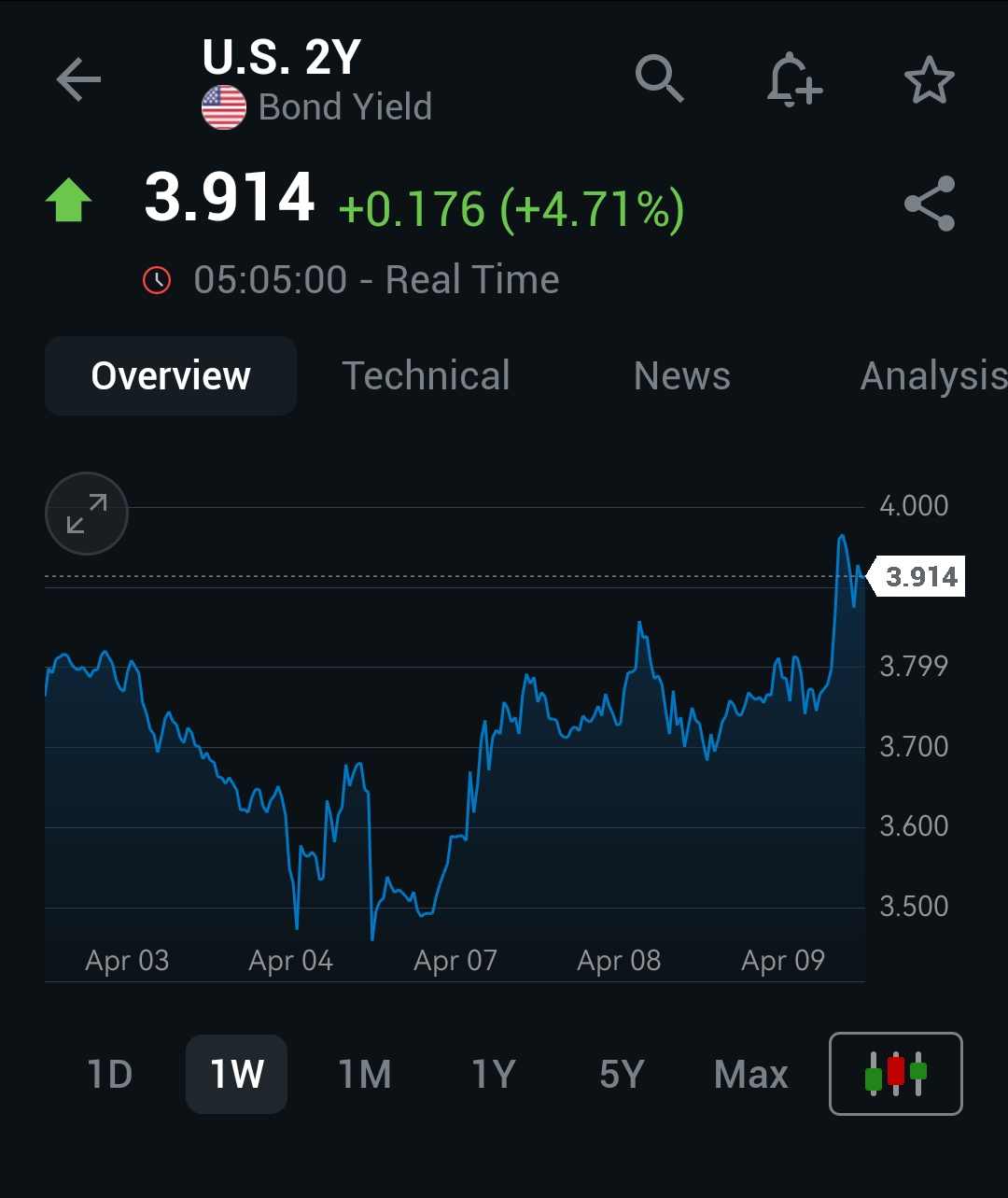Tap the 3.914 chart price tag

[x=917, y=576]
